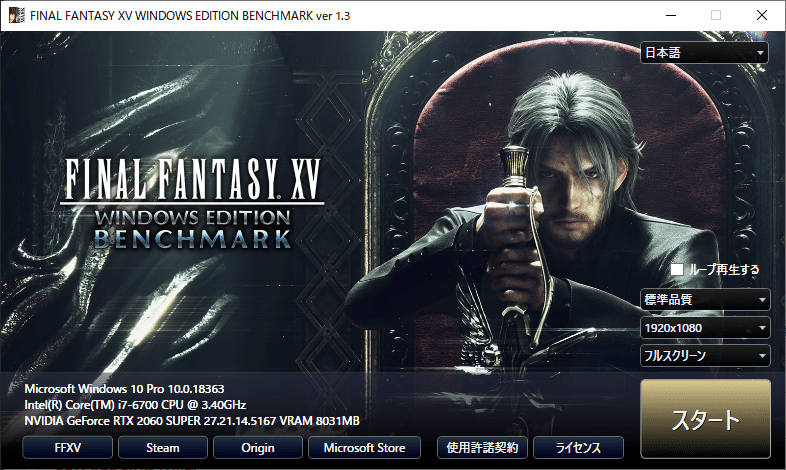786x470 pixels.
Task: Open the フルスクリーン display mode dropdown
Action: click(705, 356)
